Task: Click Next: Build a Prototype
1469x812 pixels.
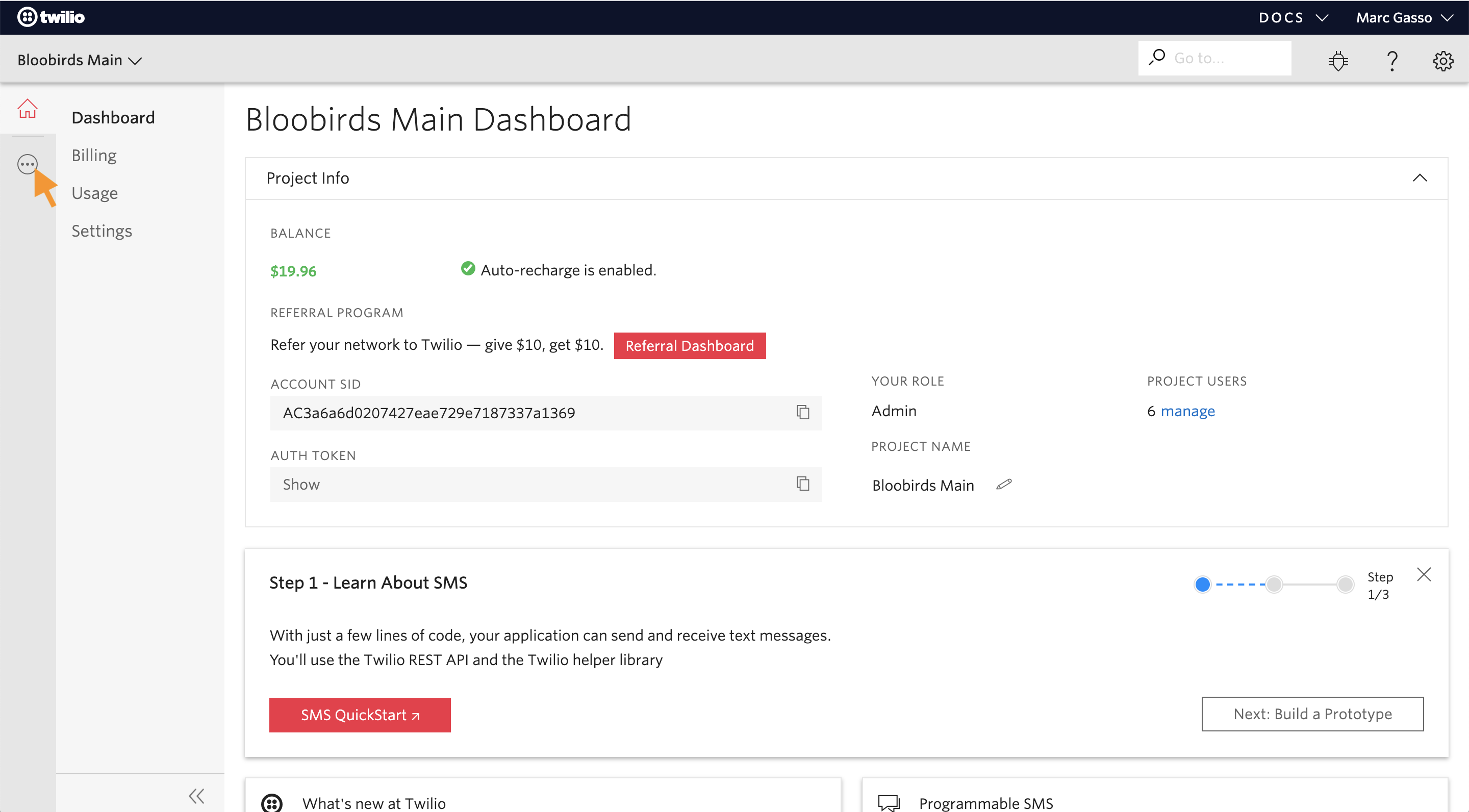Action: (x=1312, y=714)
